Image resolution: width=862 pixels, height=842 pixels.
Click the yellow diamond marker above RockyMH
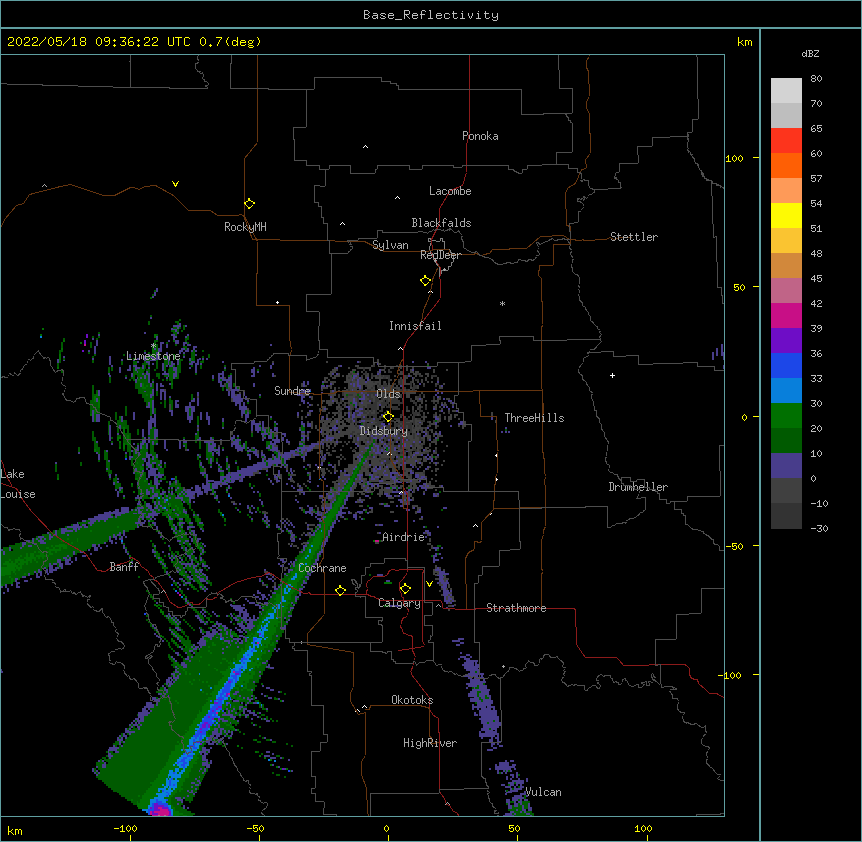tap(249, 204)
